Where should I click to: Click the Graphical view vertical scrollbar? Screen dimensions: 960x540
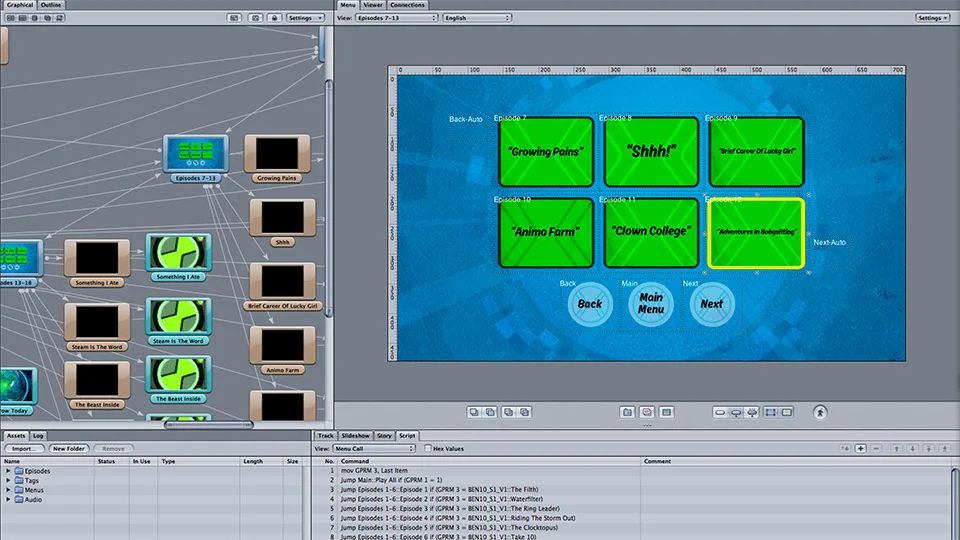[329, 196]
